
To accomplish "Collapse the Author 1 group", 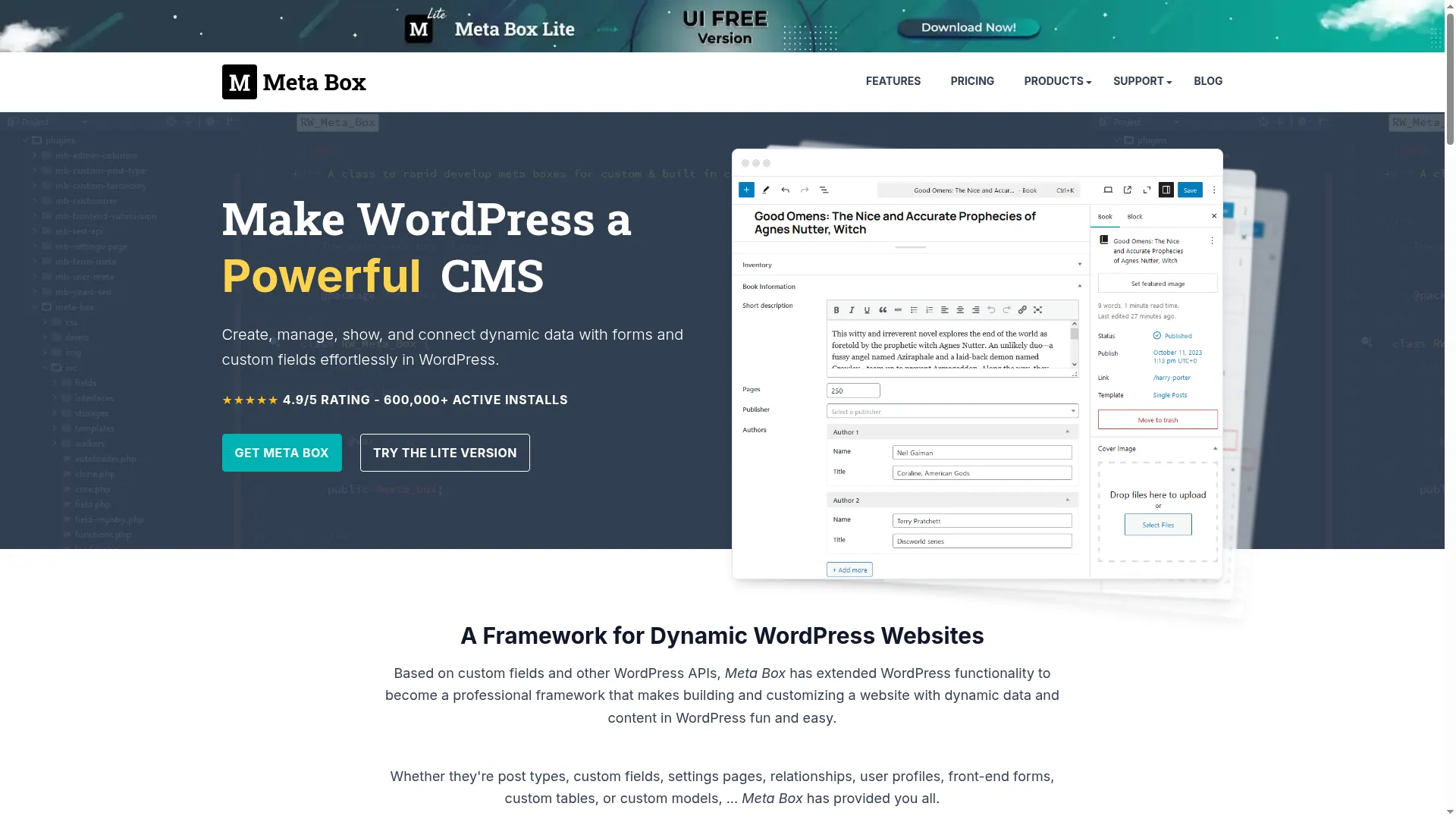I will coord(1068,432).
